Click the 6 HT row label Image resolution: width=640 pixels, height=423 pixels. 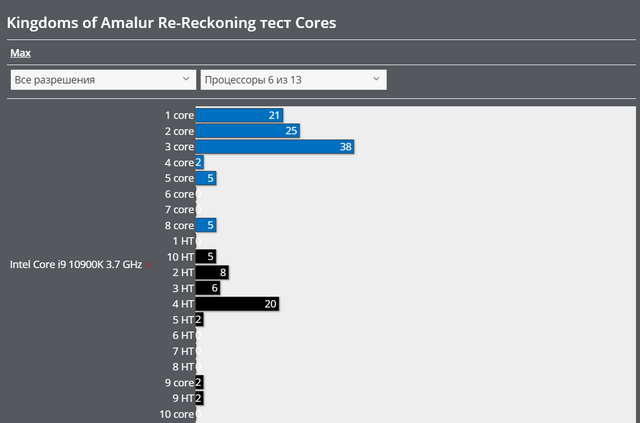point(183,335)
